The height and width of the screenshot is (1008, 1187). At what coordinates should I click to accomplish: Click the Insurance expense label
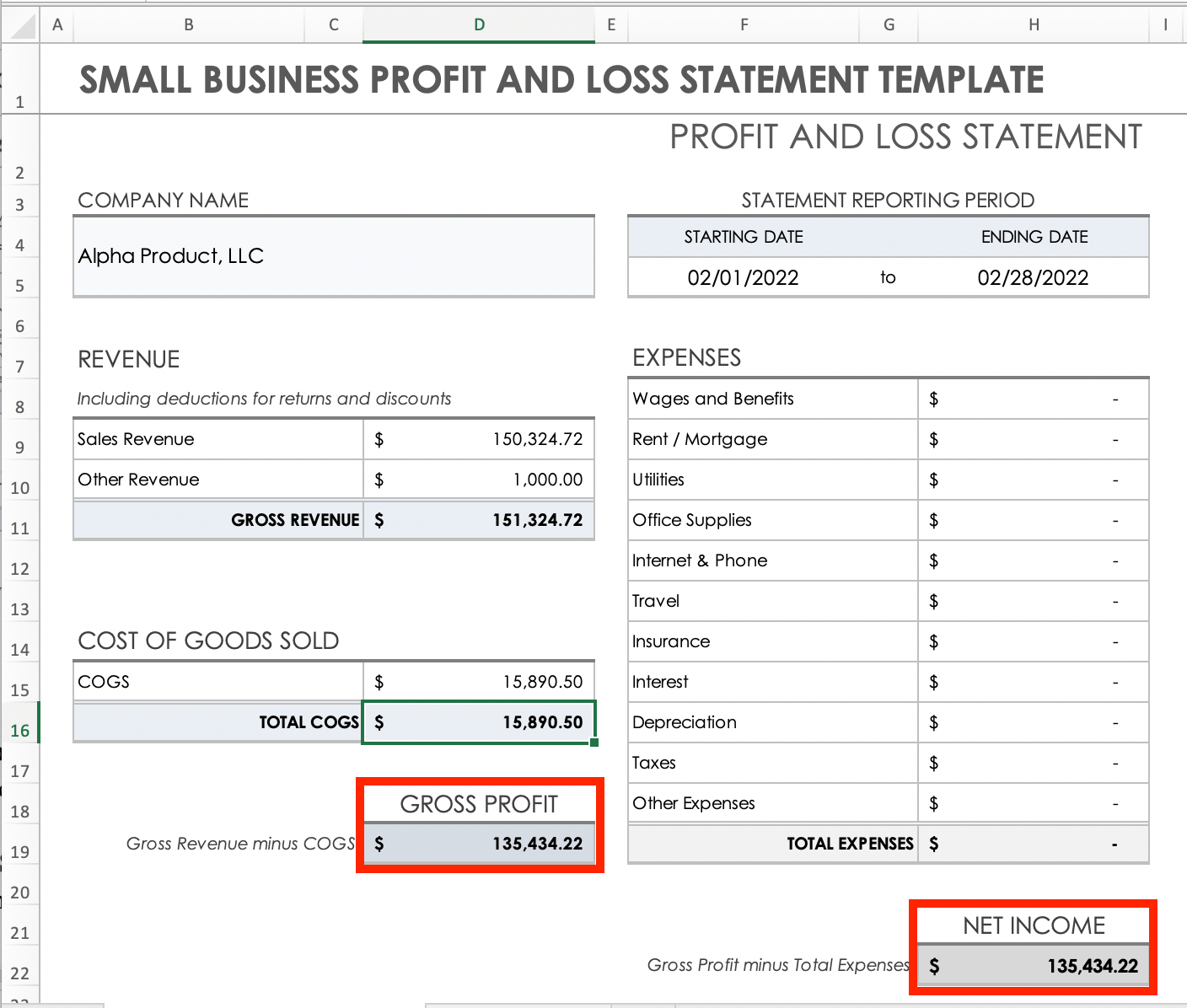tap(671, 641)
